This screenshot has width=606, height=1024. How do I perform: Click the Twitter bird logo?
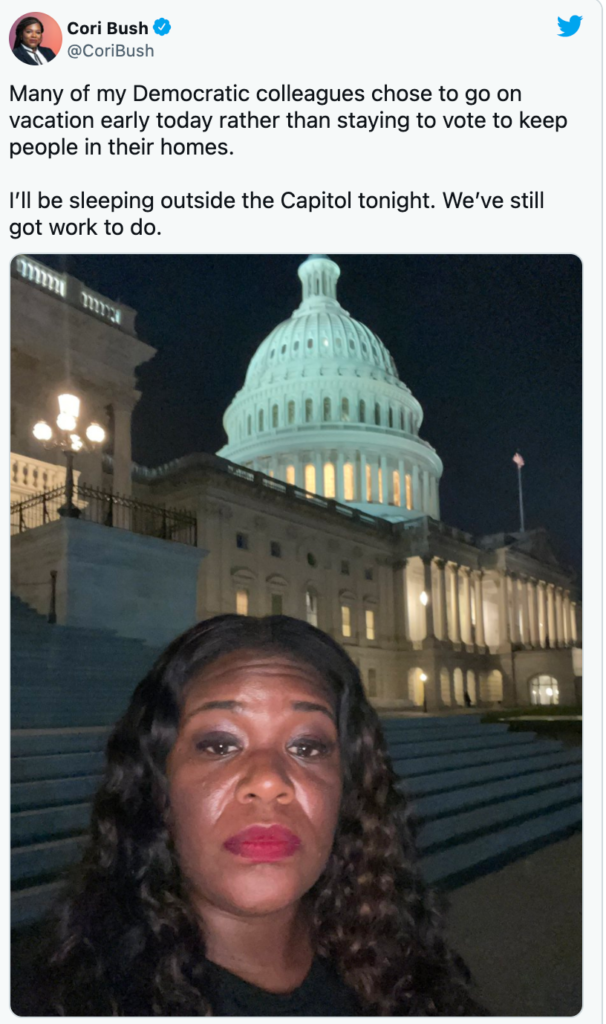click(x=569, y=25)
